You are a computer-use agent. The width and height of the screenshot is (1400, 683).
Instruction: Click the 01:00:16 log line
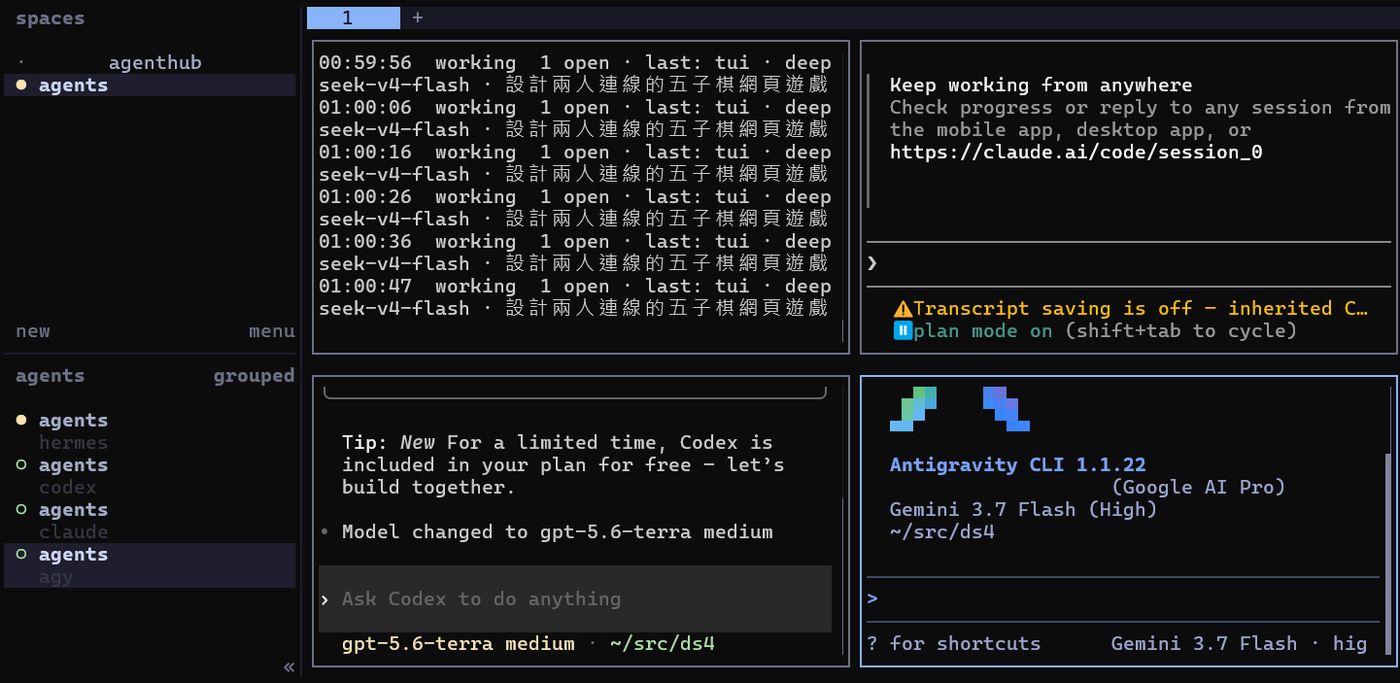(x=575, y=163)
